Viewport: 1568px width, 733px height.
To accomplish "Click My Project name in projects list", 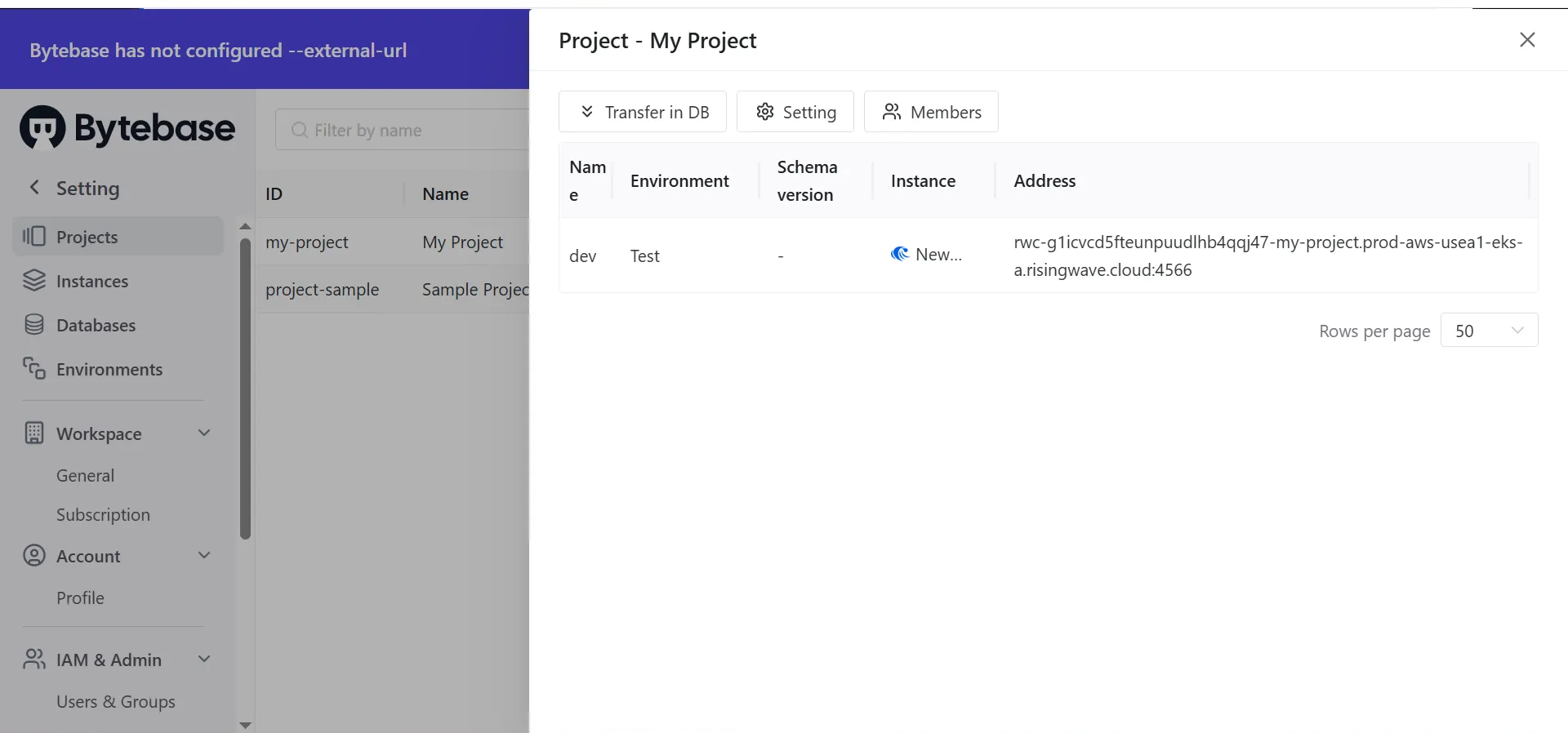I will pyautogui.click(x=462, y=242).
